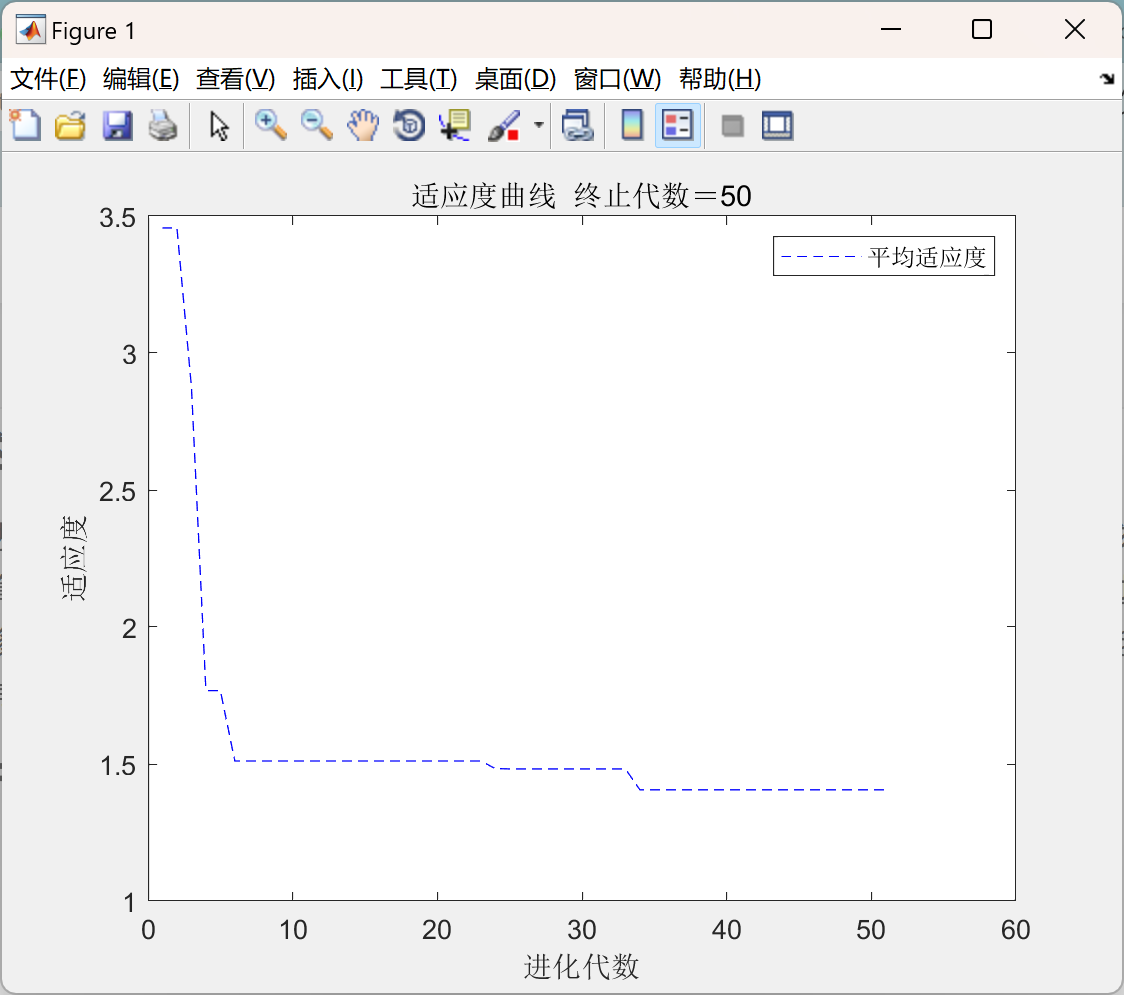Close the Figure 1 window
The image size is (1124, 995).
click(x=1075, y=29)
